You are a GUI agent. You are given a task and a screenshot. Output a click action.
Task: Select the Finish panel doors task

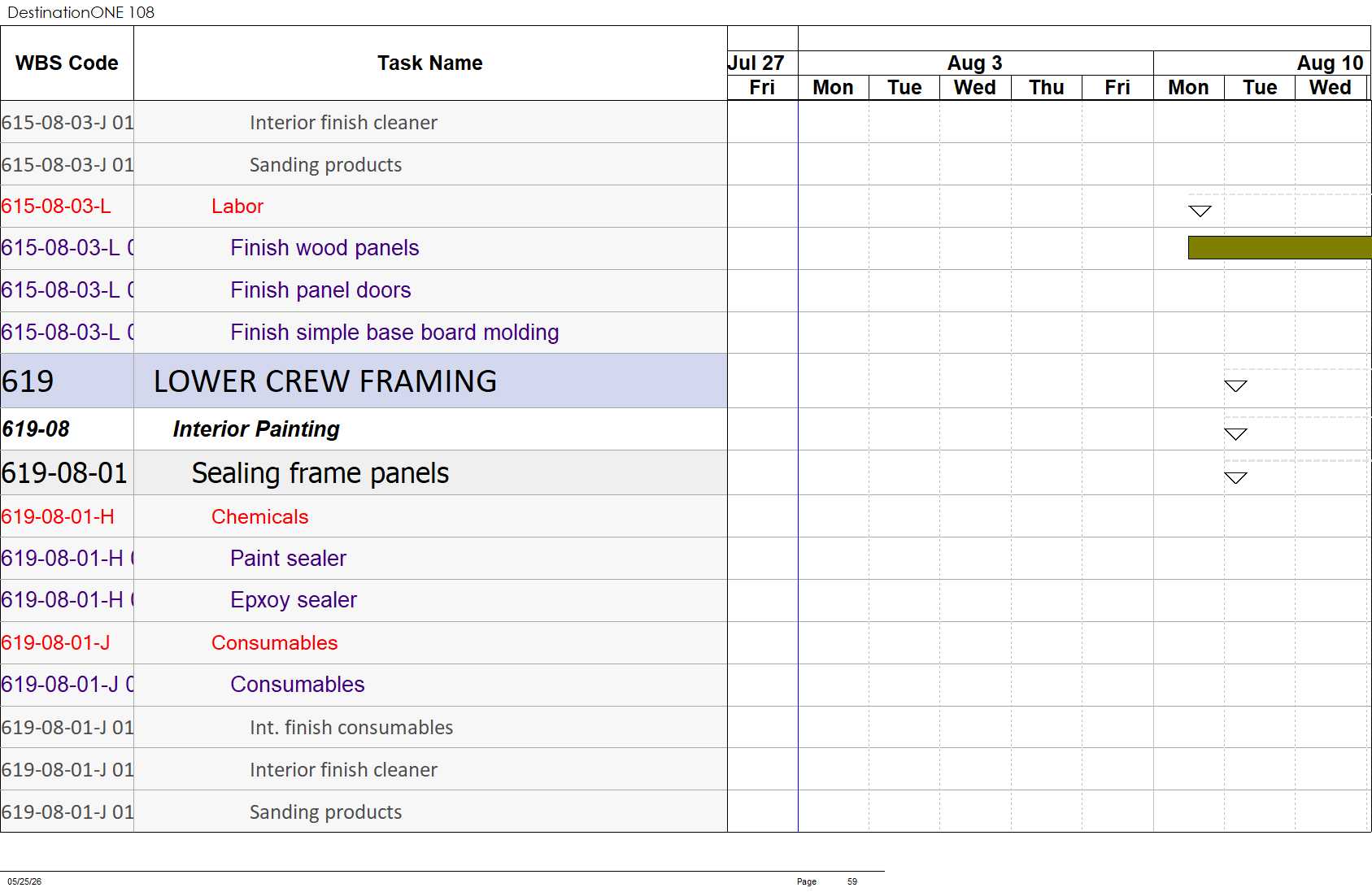[320, 290]
